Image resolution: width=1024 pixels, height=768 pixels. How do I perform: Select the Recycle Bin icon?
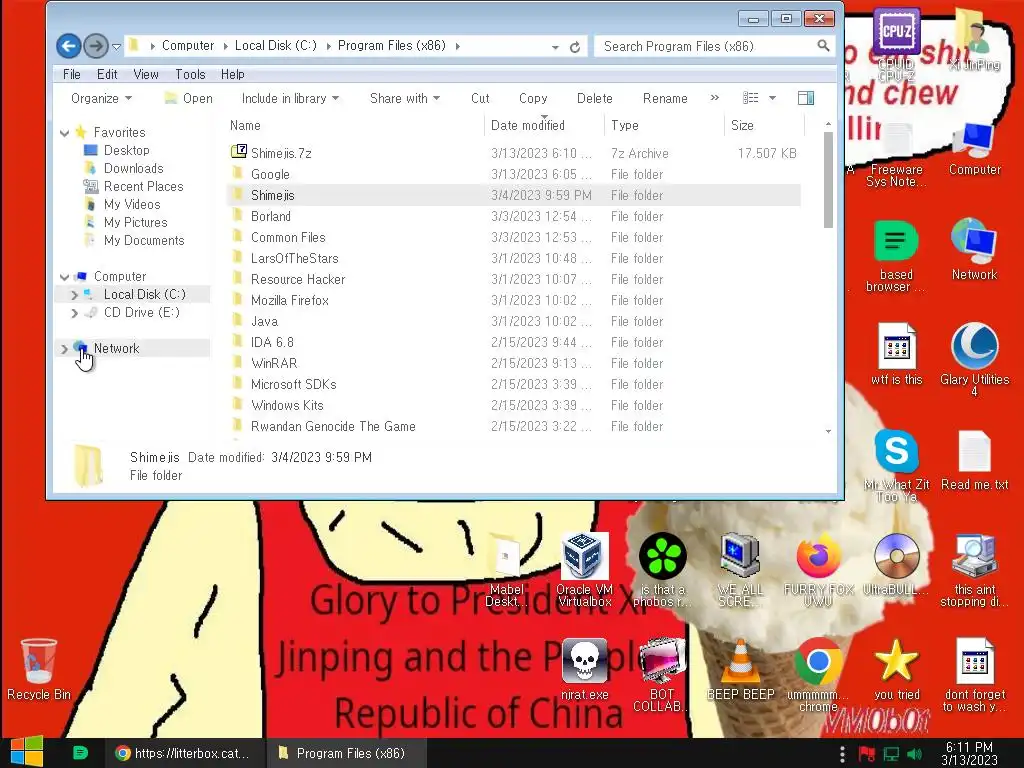pyautogui.click(x=39, y=669)
